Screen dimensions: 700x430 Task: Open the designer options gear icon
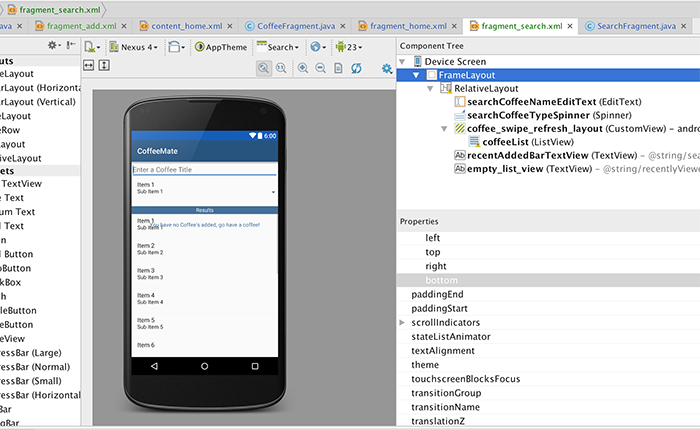387,68
